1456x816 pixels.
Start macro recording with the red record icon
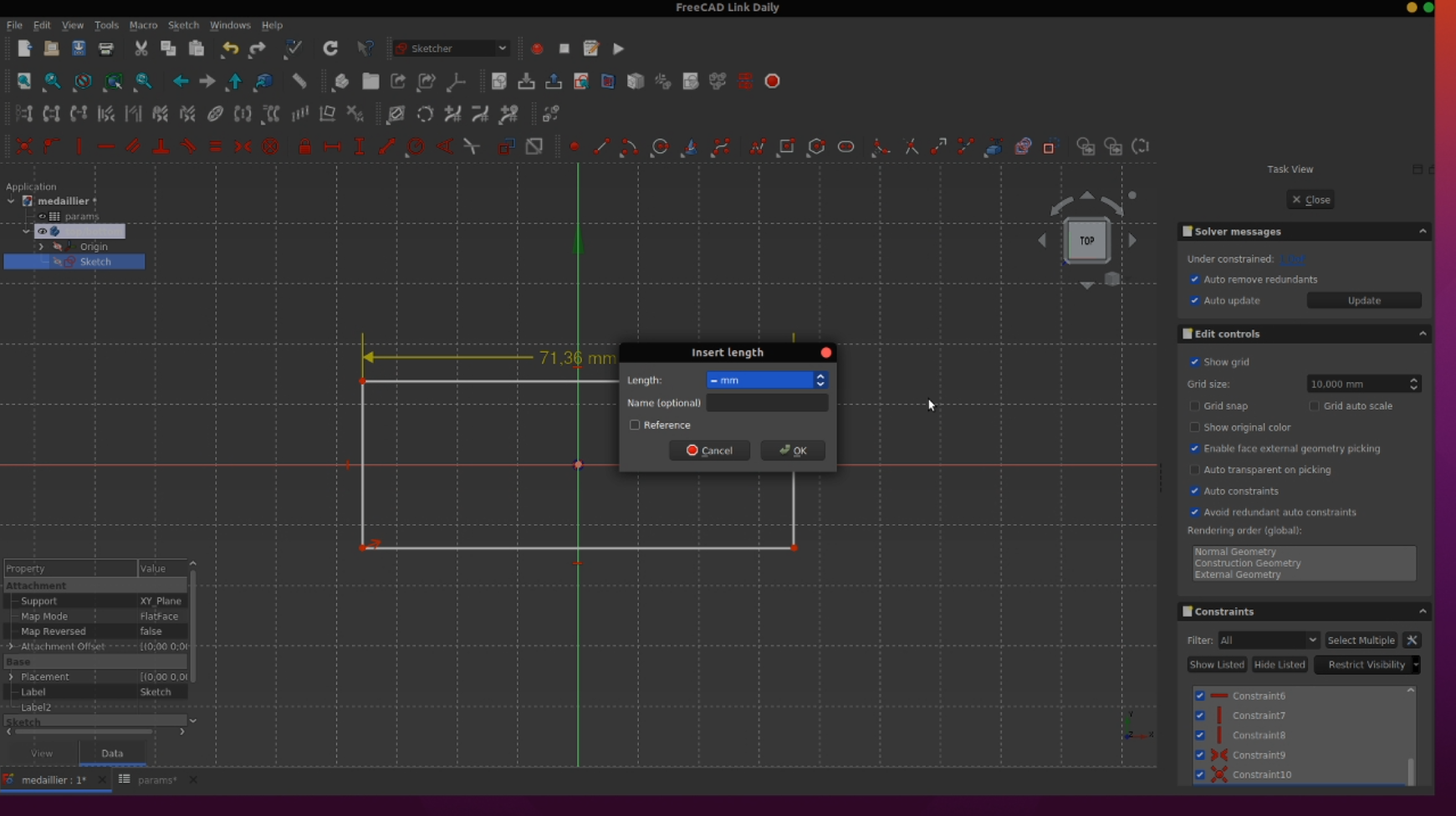pos(537,48)
